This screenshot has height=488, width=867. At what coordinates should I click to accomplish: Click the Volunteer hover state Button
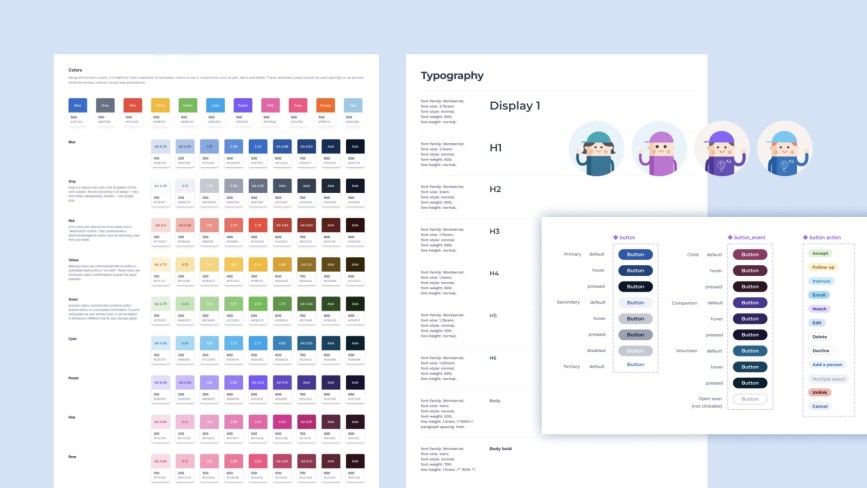click(750, 366)
